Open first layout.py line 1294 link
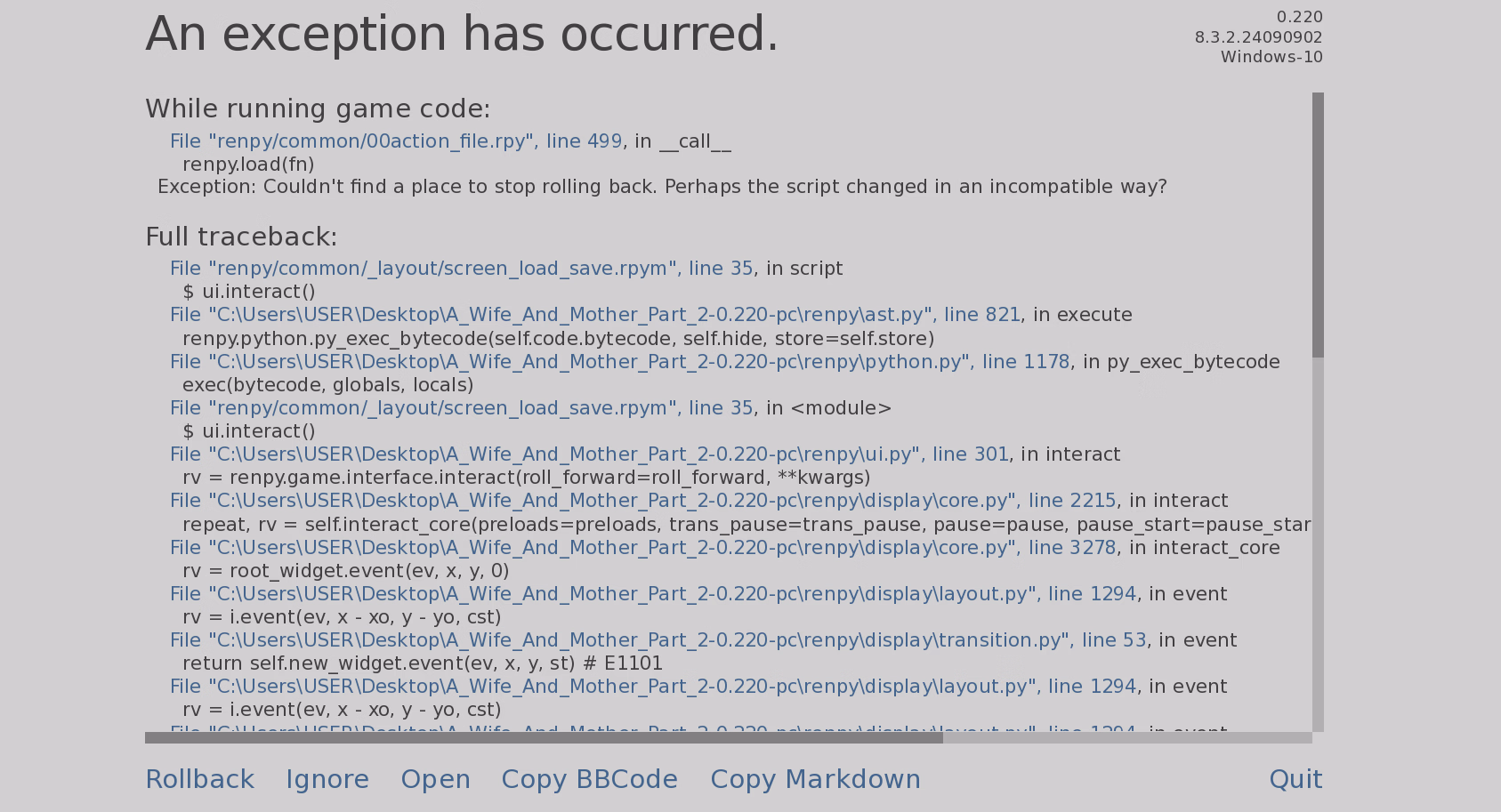The width and height of the screenshot is (1501, 812). pyautogui.click(x=652, y=594)
